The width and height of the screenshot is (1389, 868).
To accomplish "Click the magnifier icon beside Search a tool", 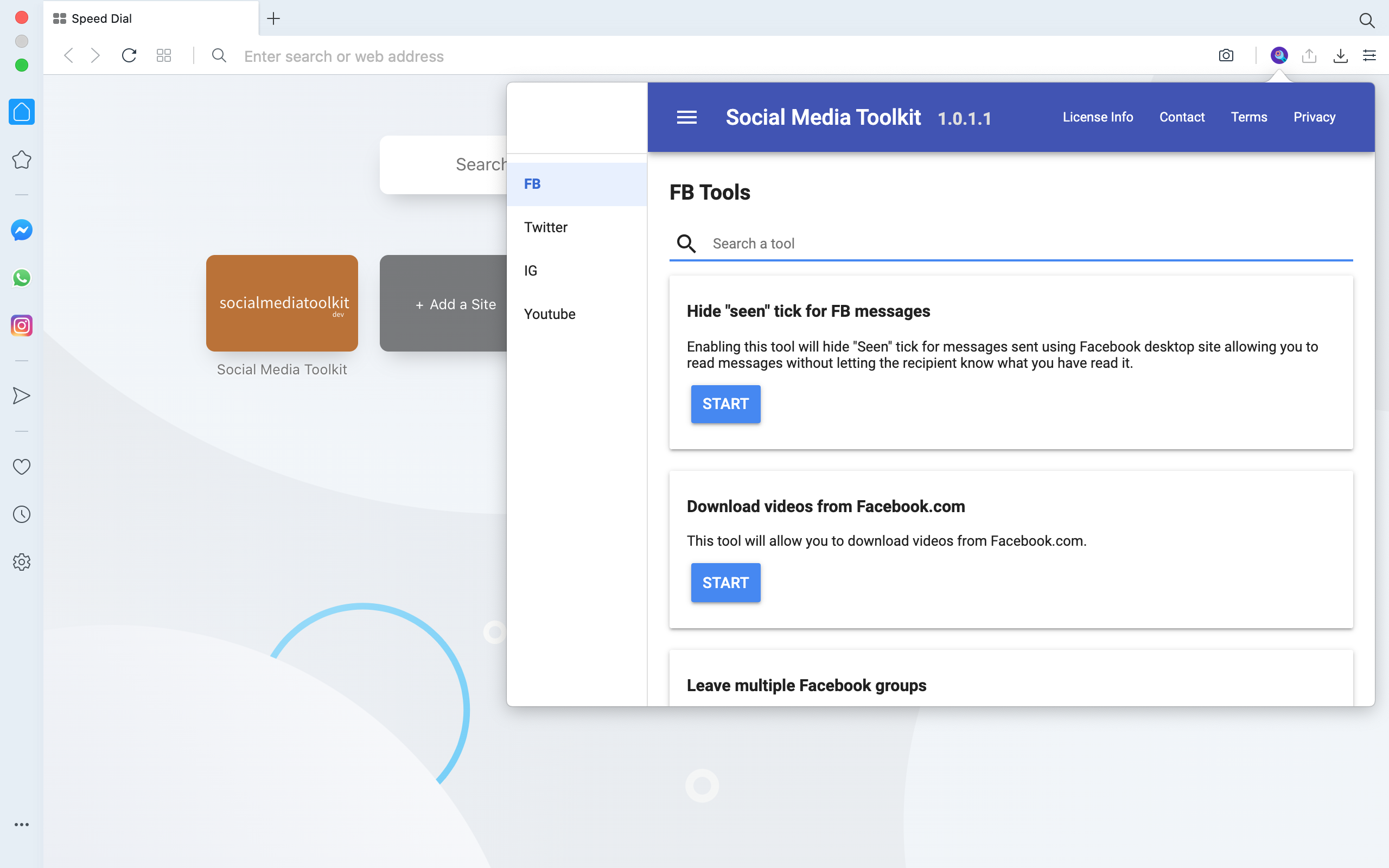I will click(x=686, y=244).
